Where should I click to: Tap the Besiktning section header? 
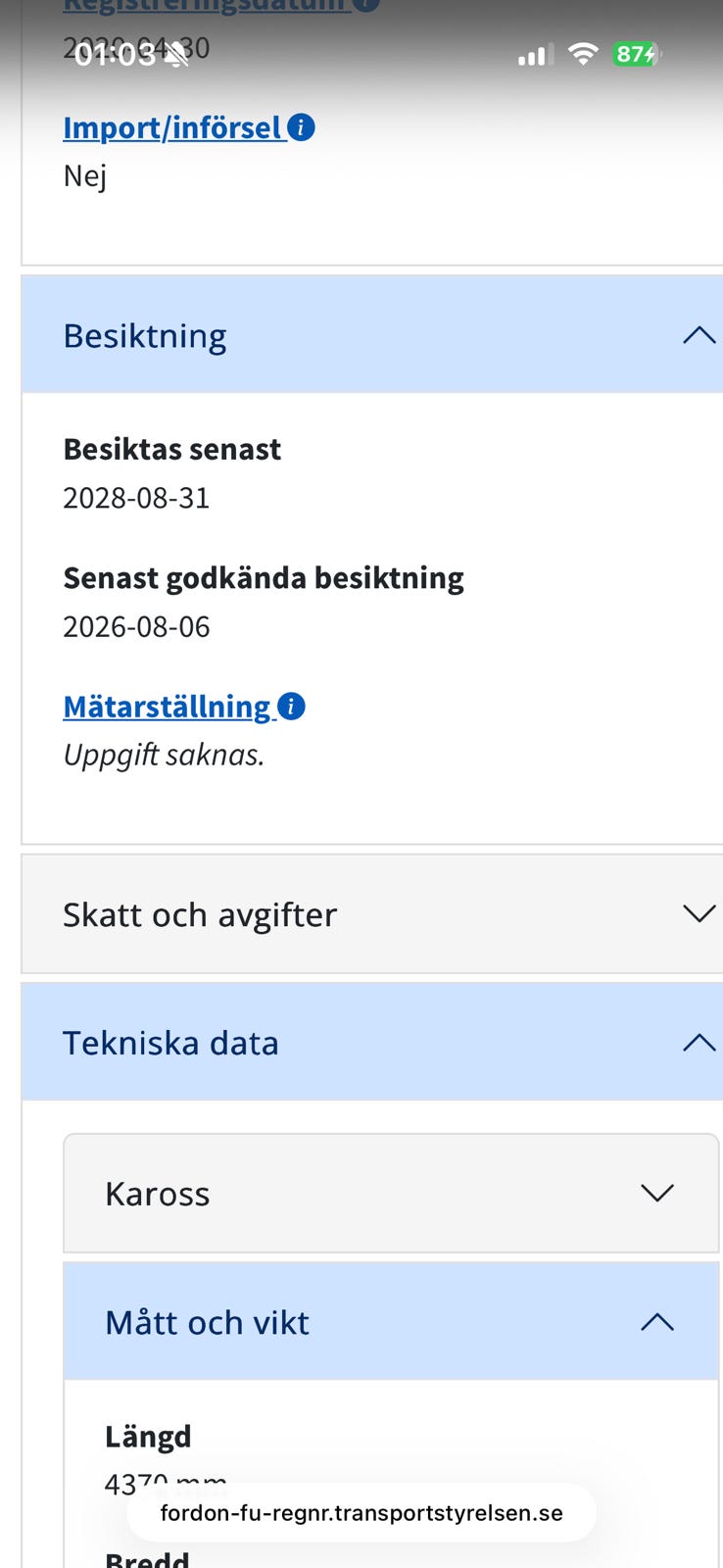tap(372, 335)
